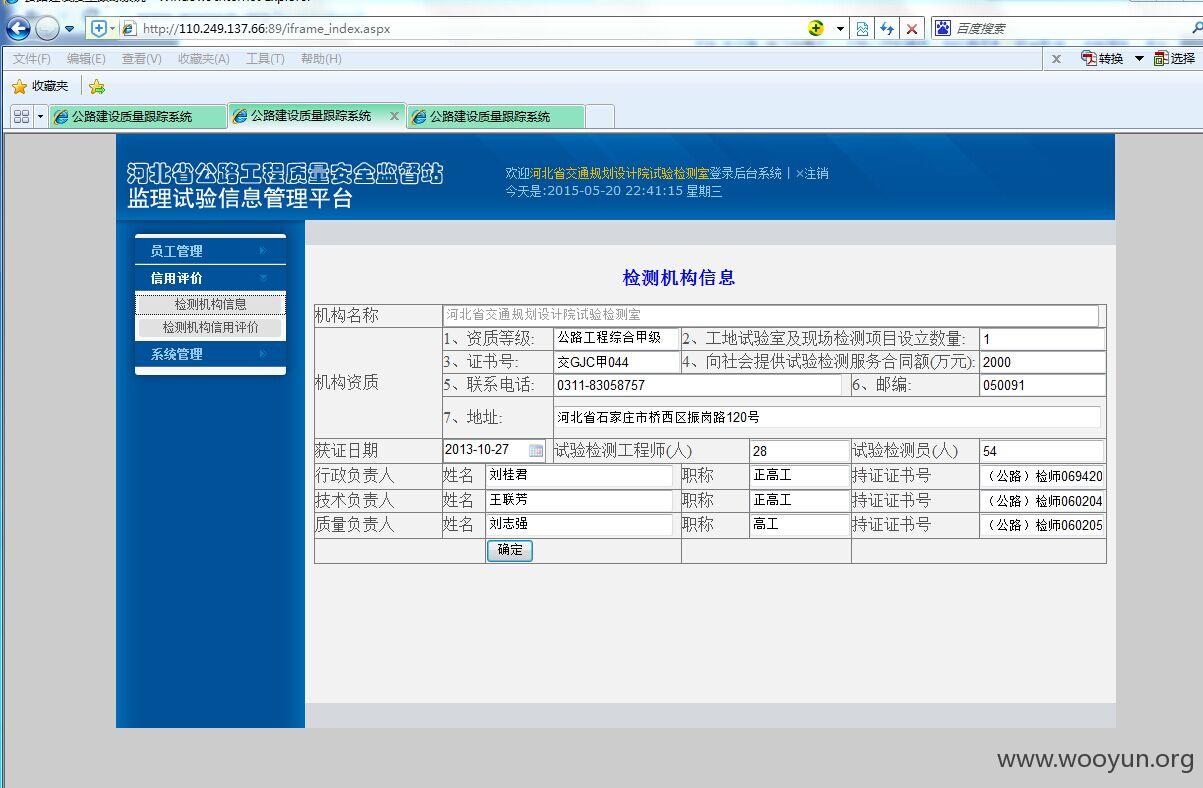Click the blue shield plus icon
1203x788 pixels.
point(98,29)
